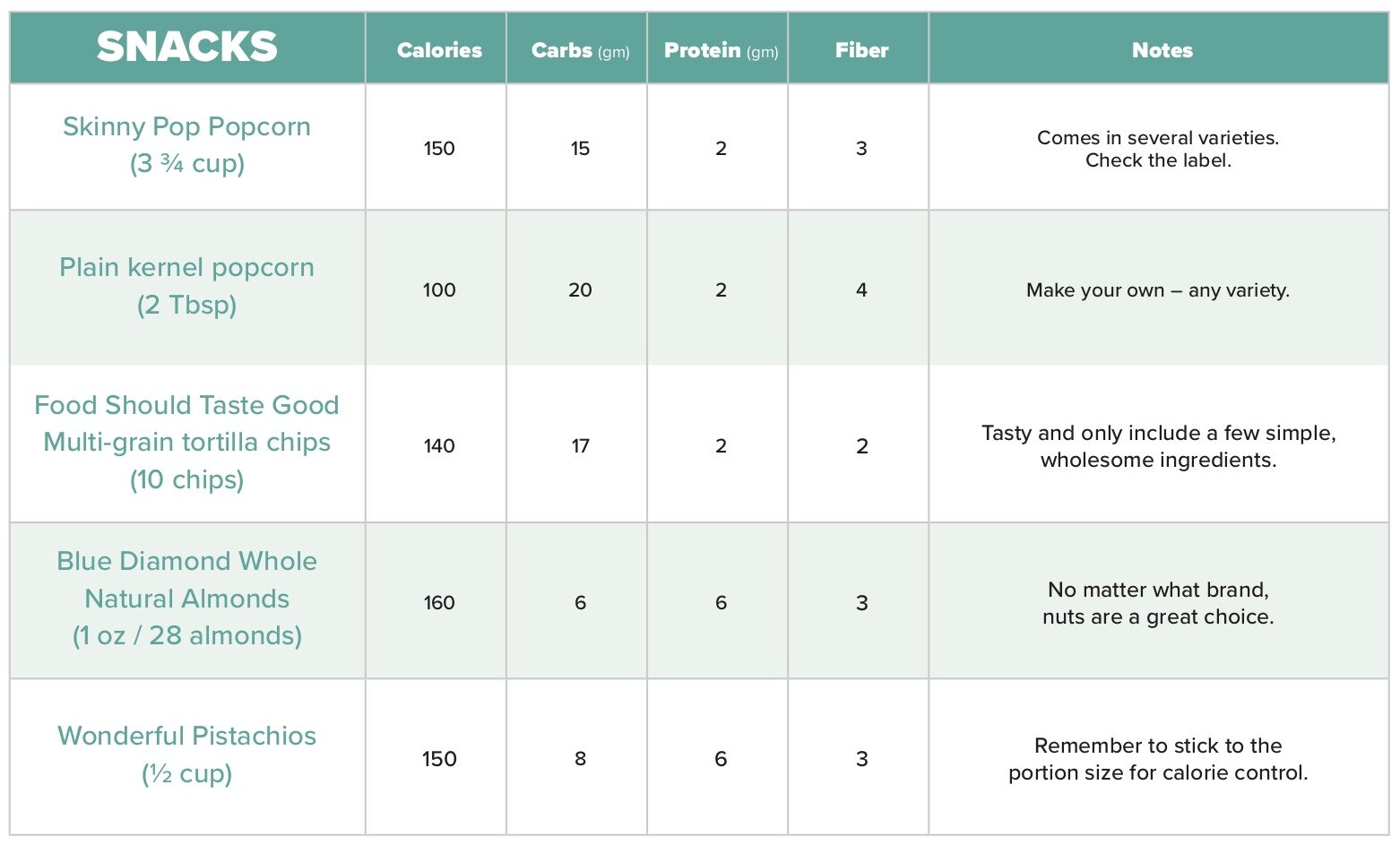
Task: Click the Carbs (gm) column header
Action: point(580,50)
